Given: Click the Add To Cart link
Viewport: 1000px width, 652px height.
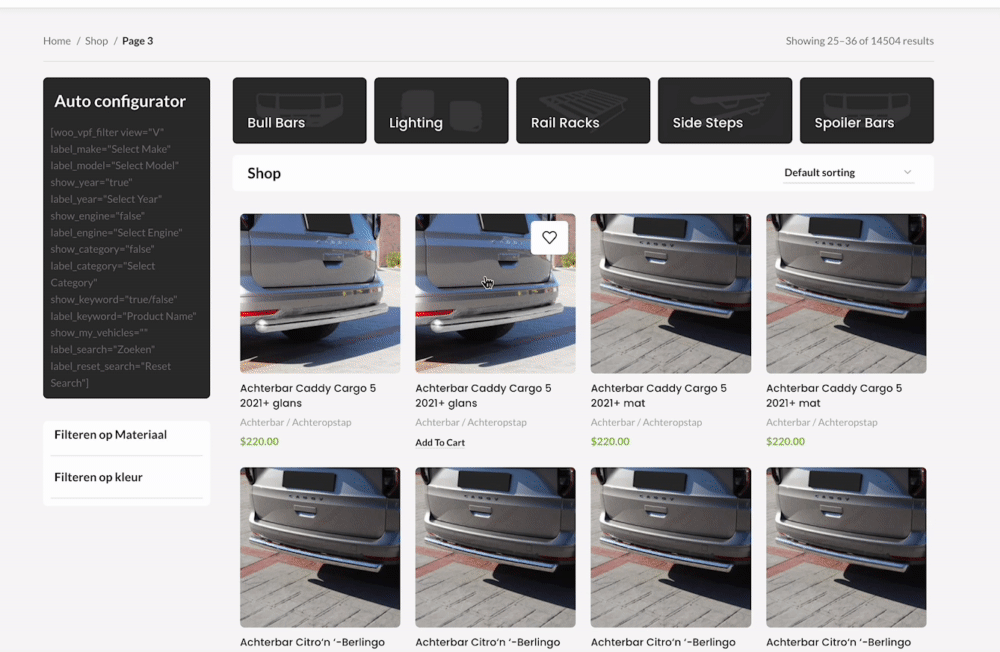Looking at the screenshot, I should [x=440, y=442].
